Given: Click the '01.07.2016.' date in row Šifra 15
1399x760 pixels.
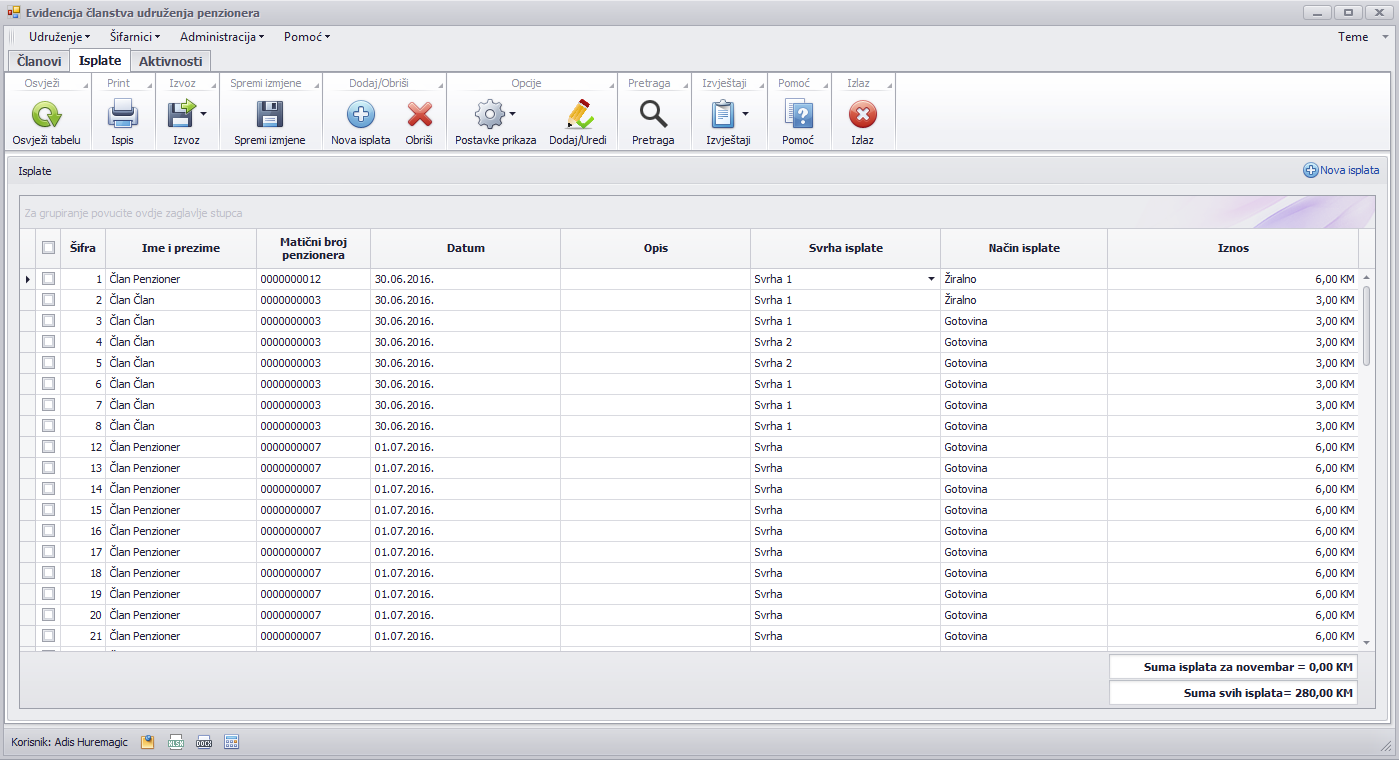Looking at the screenshot, I should pyautogui.click(x=404, y=510).
